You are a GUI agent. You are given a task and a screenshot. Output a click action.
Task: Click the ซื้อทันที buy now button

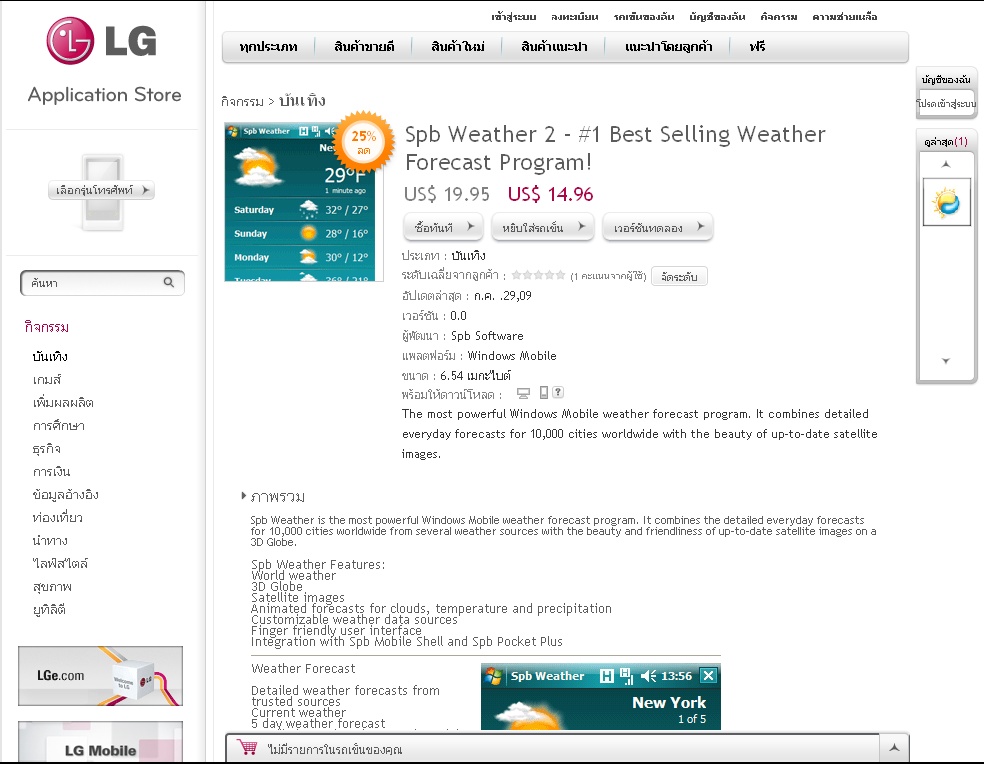tap(443, 227)
